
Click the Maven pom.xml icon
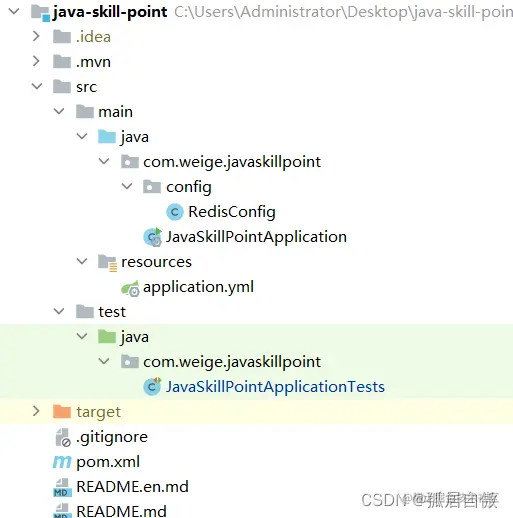(x=62, y=462)
